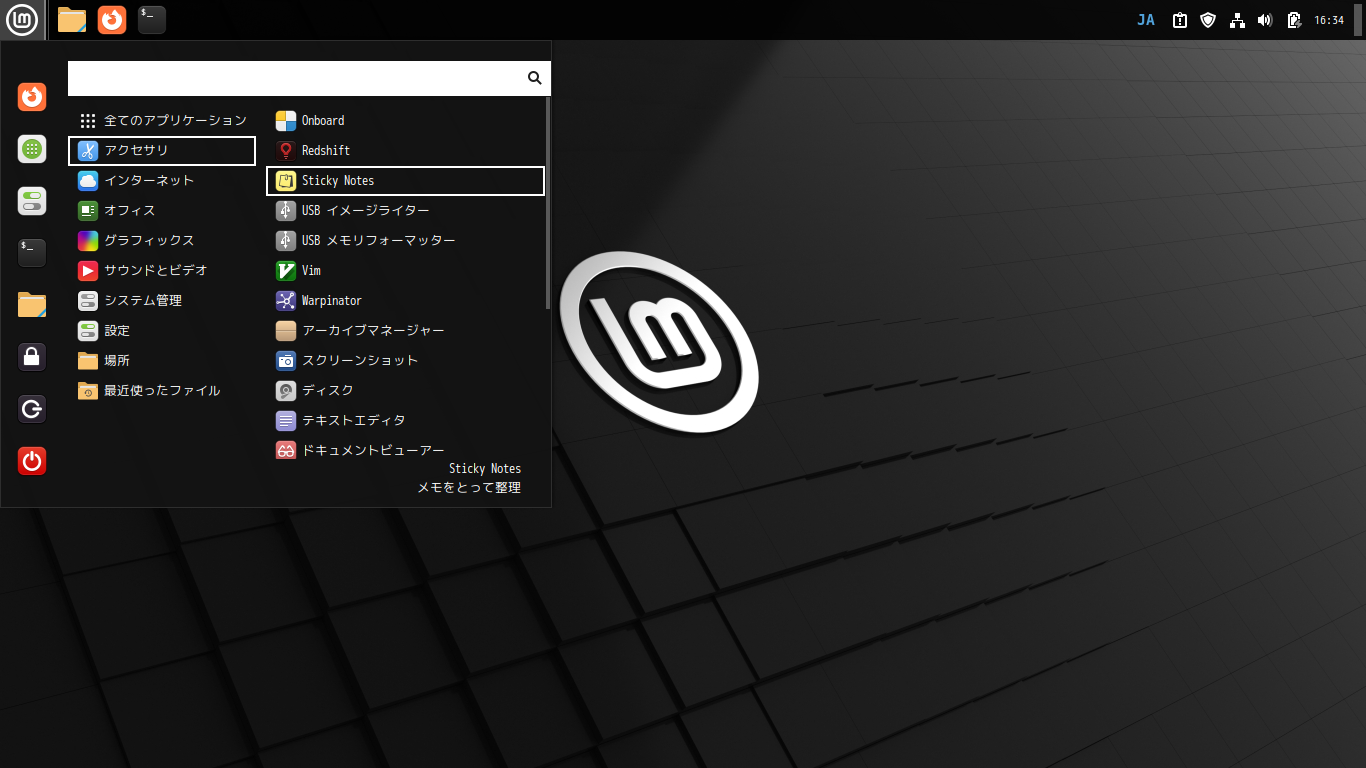Click the Logout icon in sidebar
The height and width of the screenshot is (768, 1366).
coord(32,409)
